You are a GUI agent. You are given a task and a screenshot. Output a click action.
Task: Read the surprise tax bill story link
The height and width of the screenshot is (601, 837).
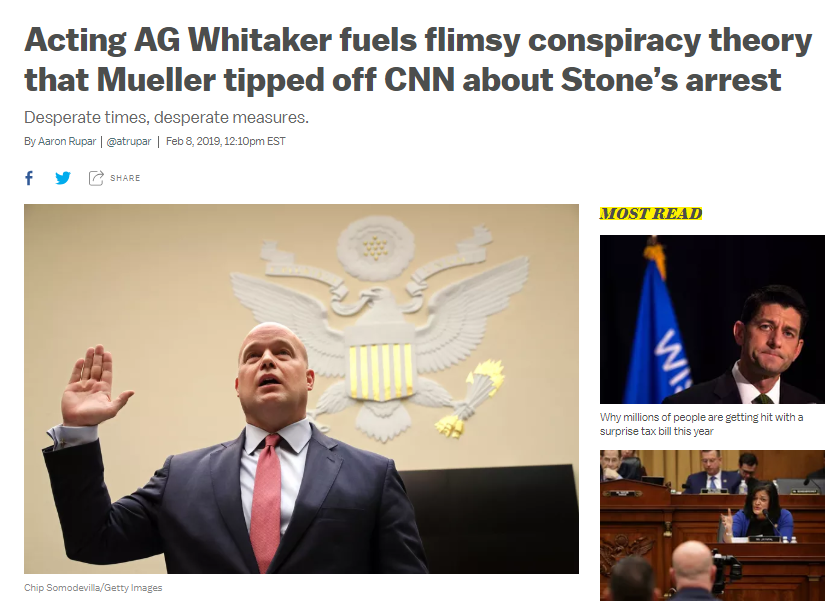coord(701,424)
